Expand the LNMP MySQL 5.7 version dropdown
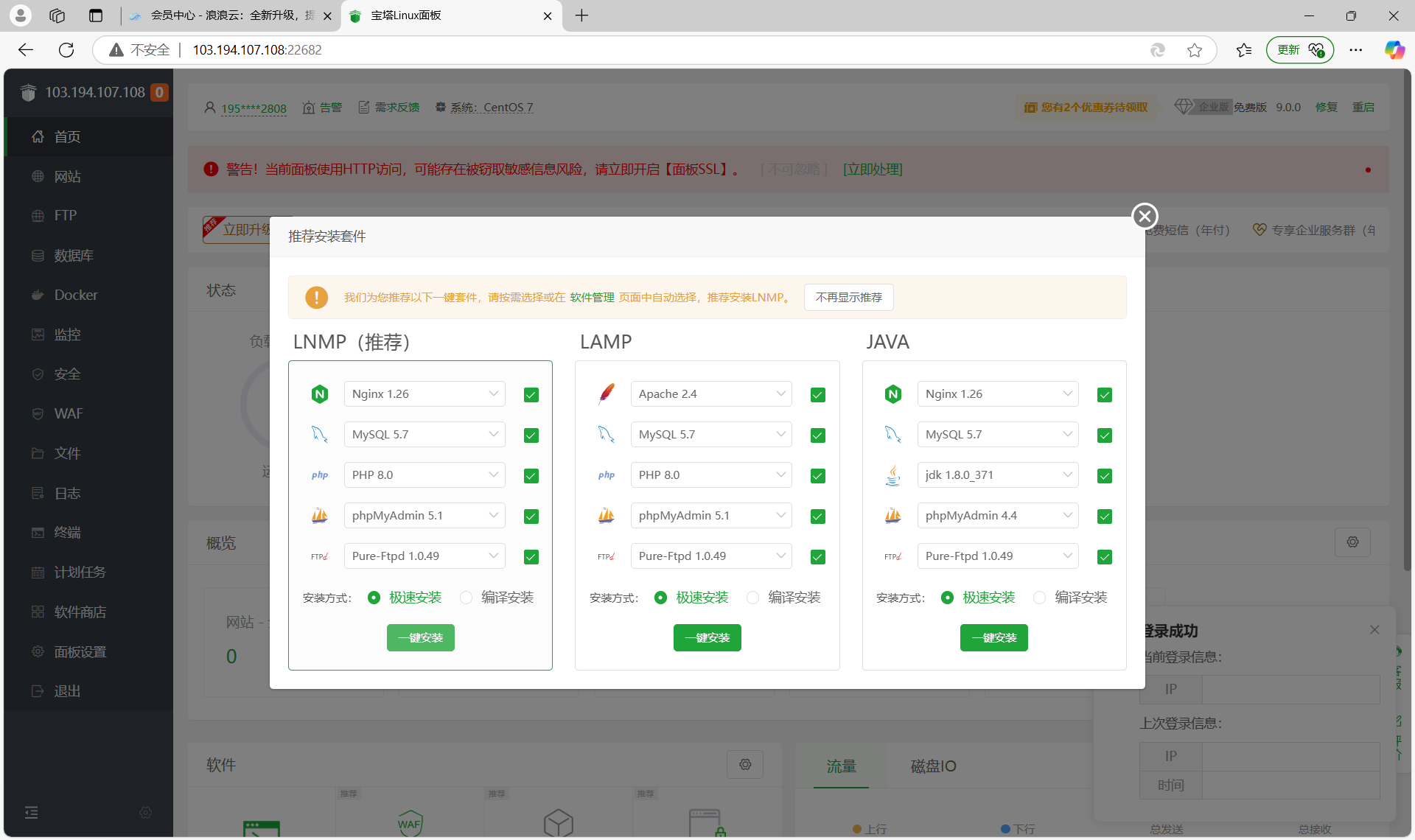 [424, 435]
